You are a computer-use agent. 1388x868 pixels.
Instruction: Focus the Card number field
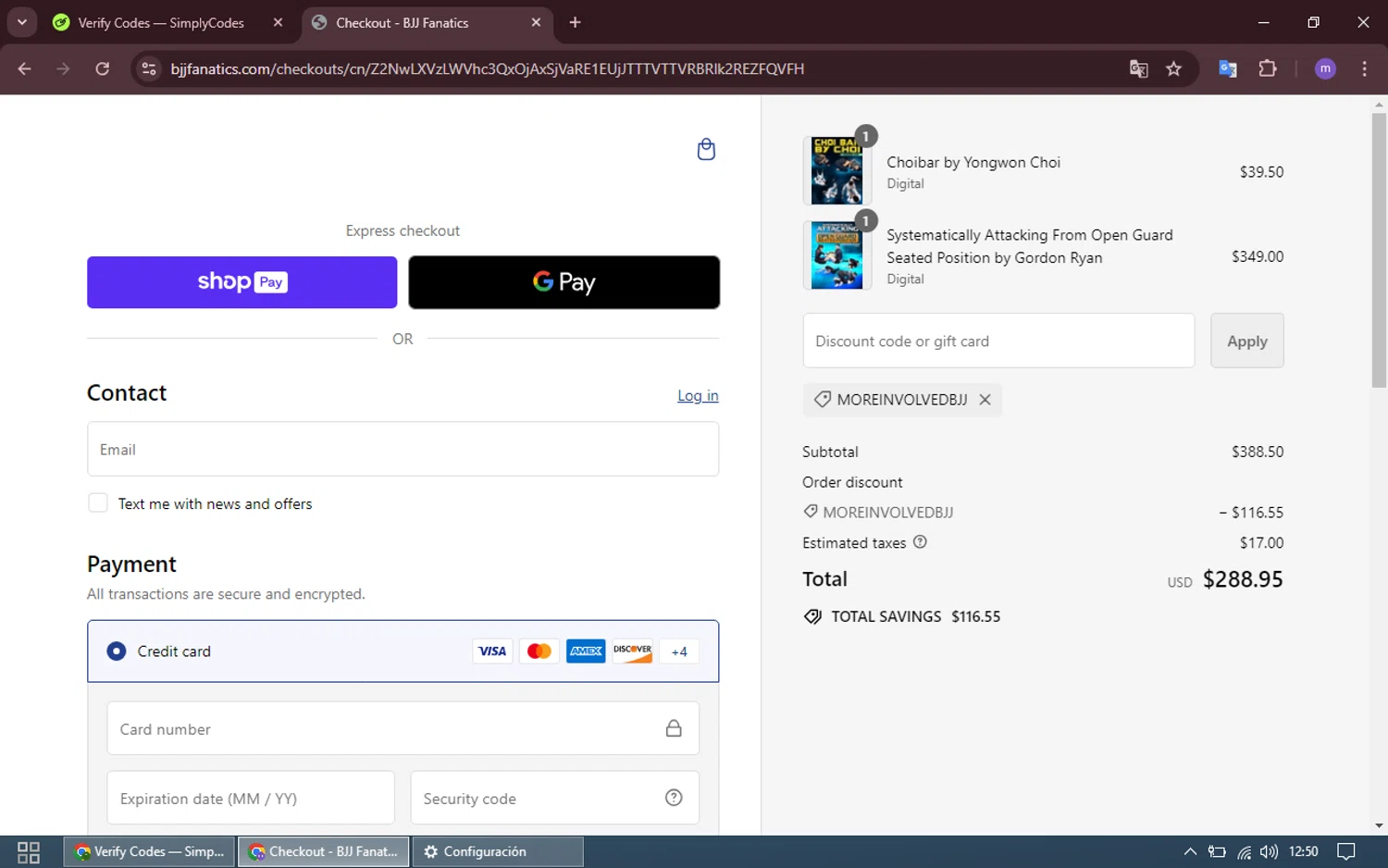point(403,728)
